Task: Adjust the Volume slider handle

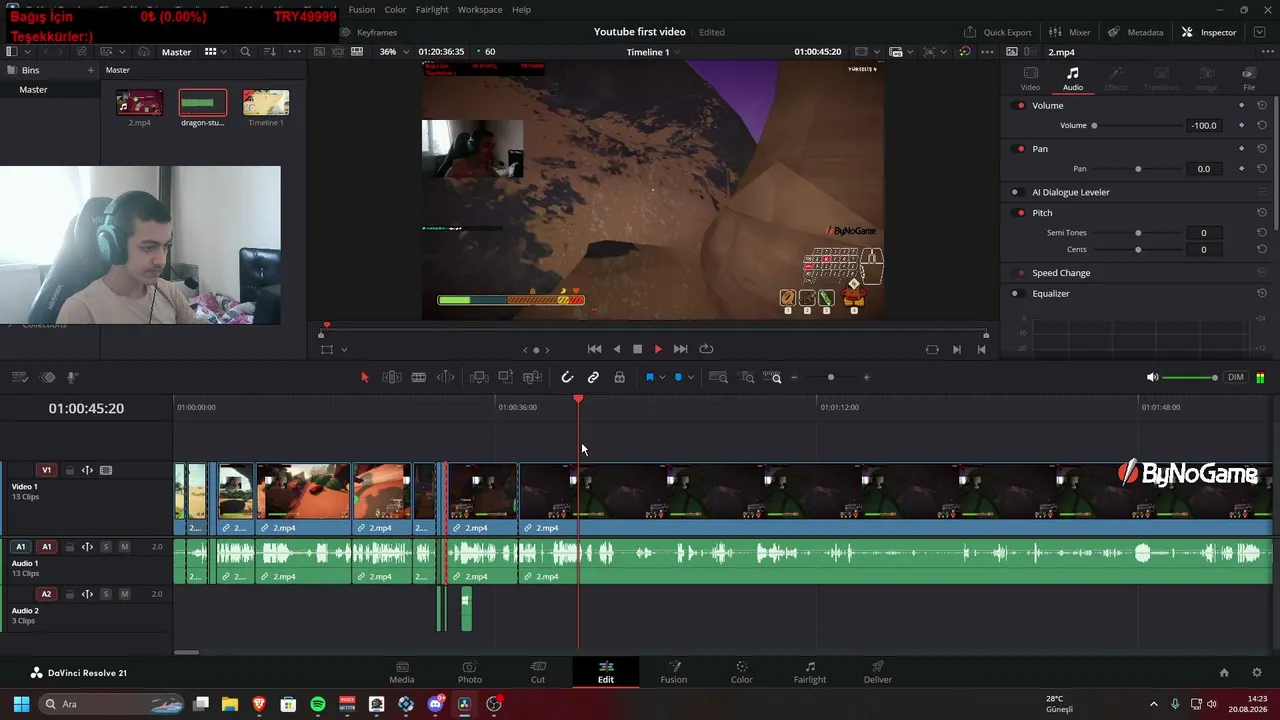Action: tap(1094, 126)
